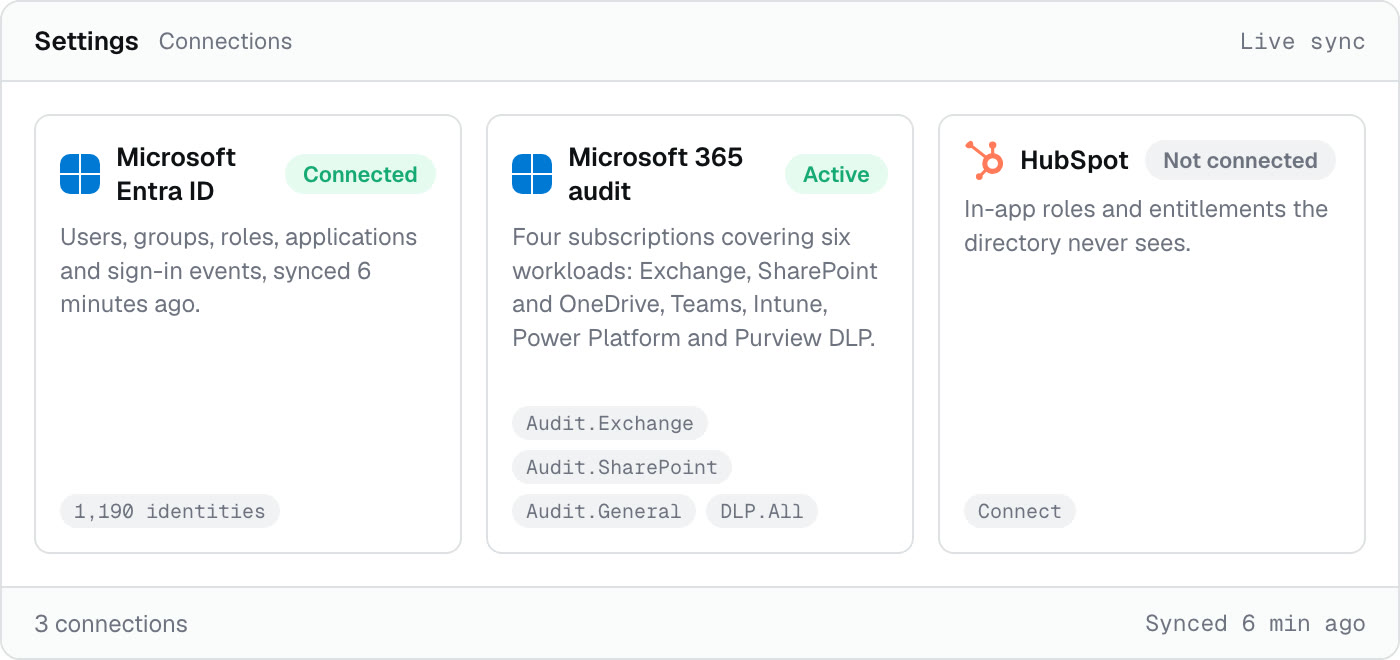Click the Audit.General tag
The width and height of the screenshot is (1400, 660).
pos(604,511)
